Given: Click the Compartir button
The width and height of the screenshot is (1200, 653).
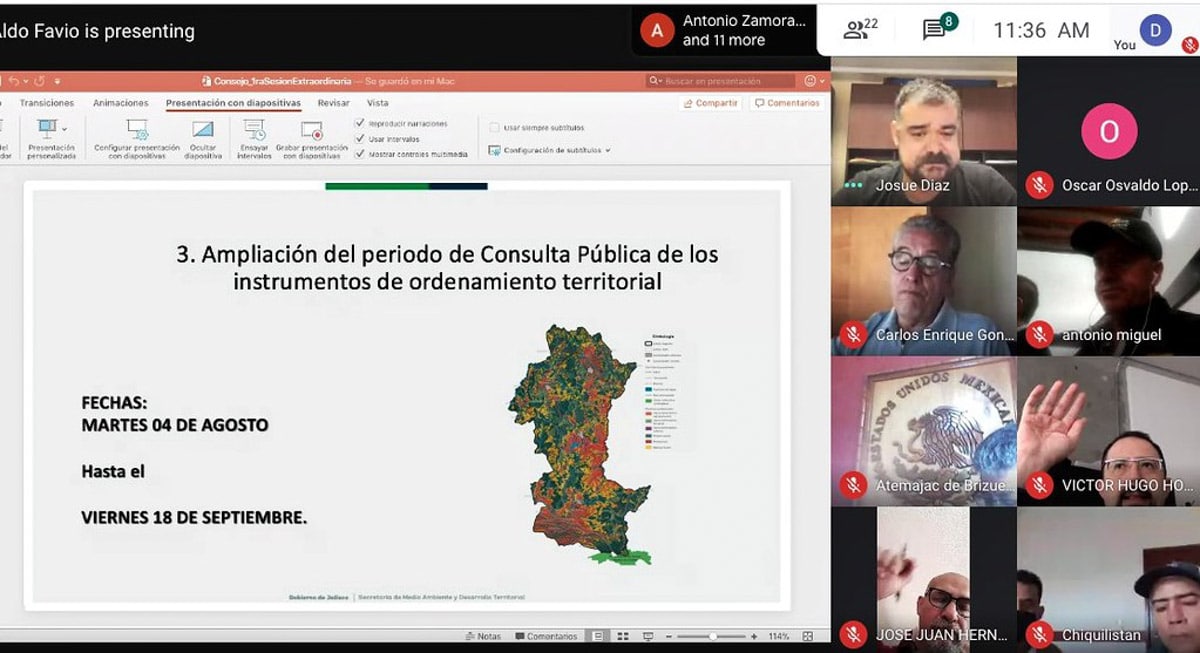Looking at the screenshot, I should tap(710, 103).
